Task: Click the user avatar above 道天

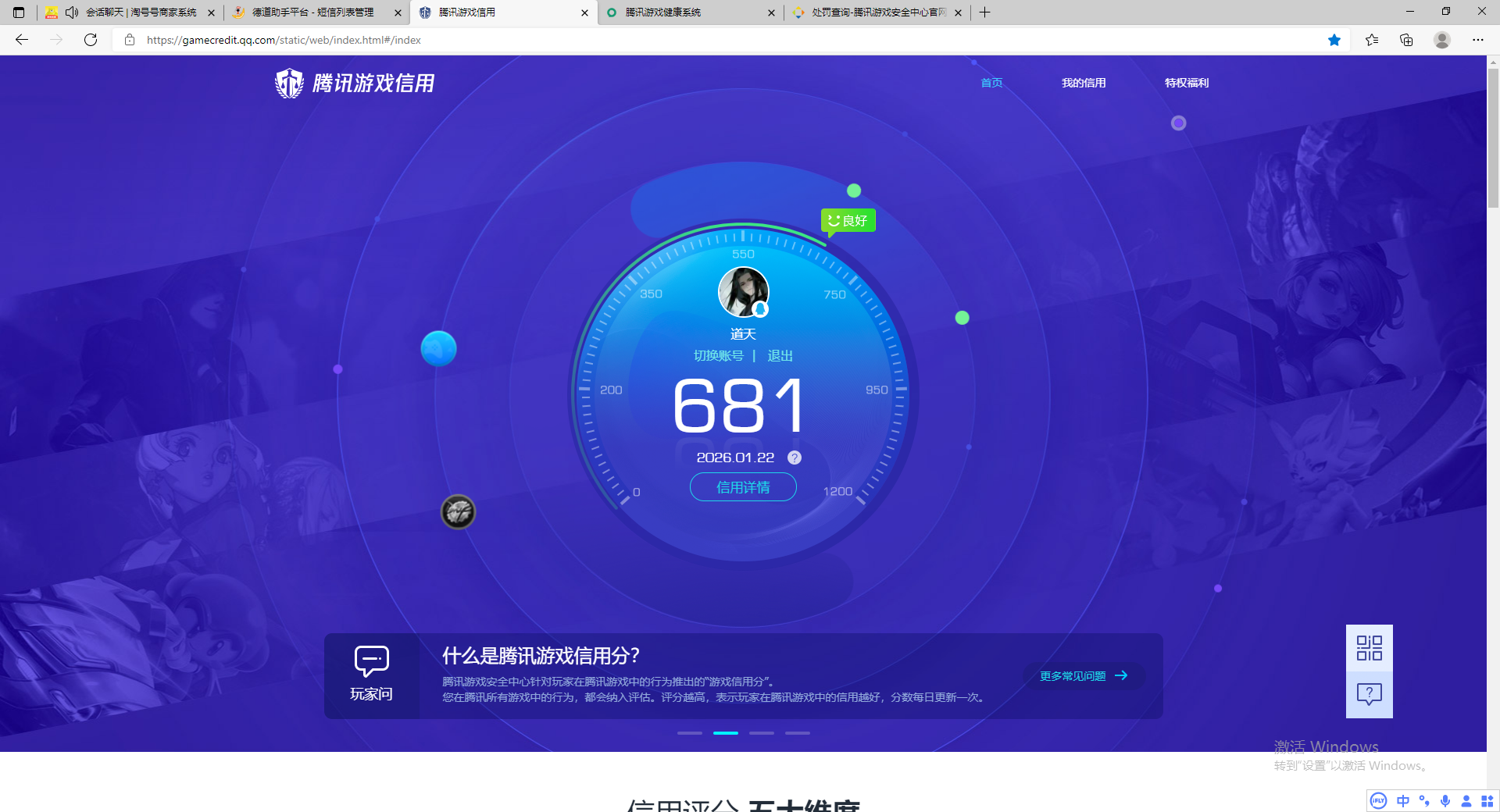Action: click(x=743, y=291)
